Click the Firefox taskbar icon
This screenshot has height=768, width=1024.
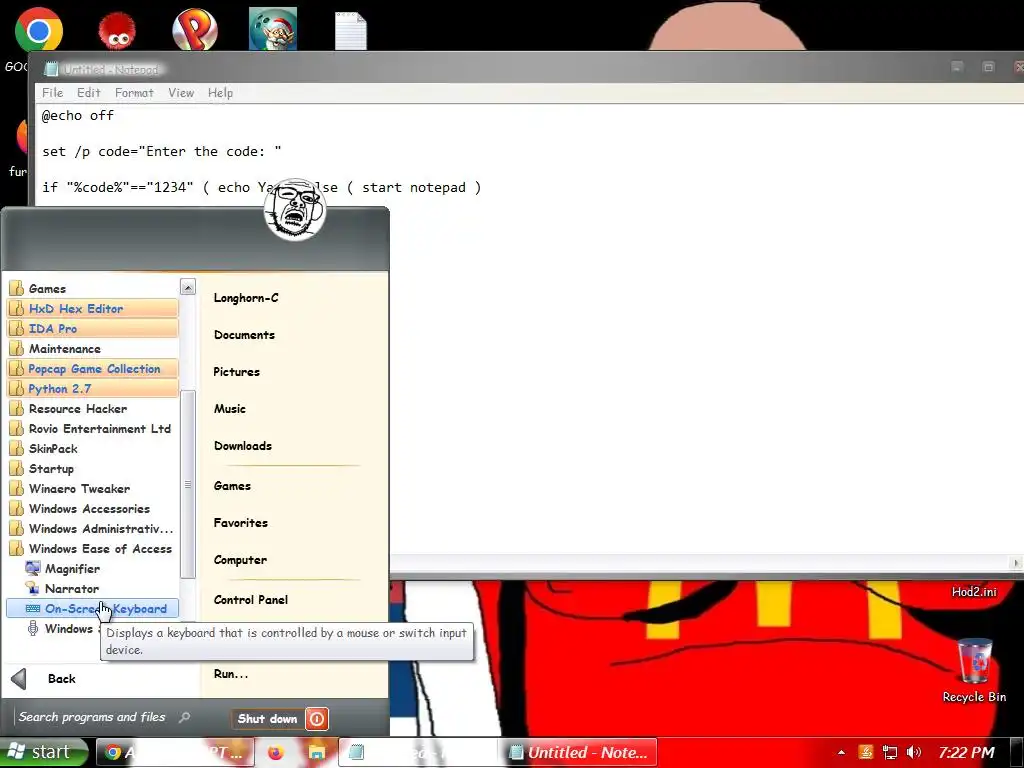point(276,752)
